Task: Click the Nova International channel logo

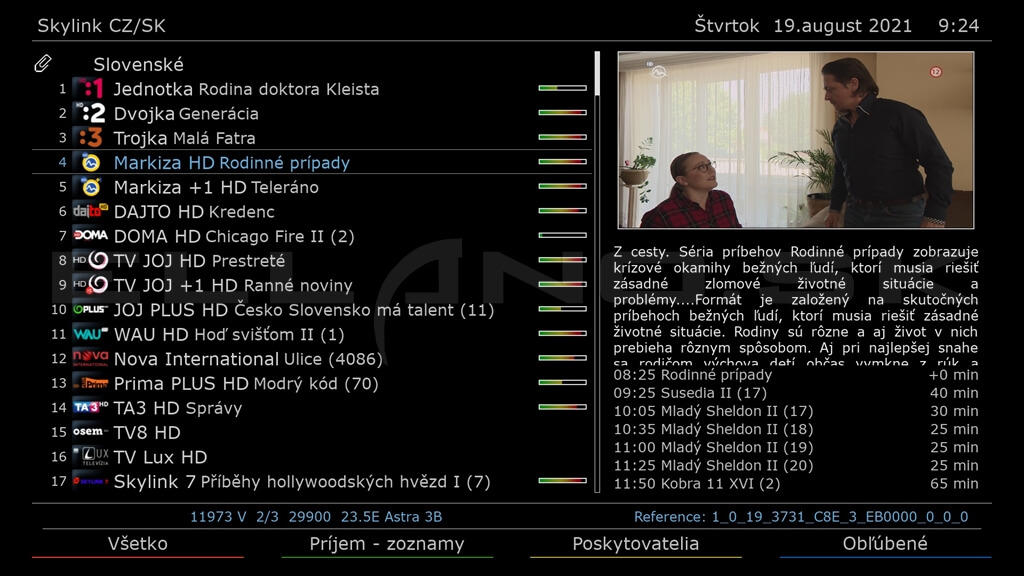Action: [90, 359]
